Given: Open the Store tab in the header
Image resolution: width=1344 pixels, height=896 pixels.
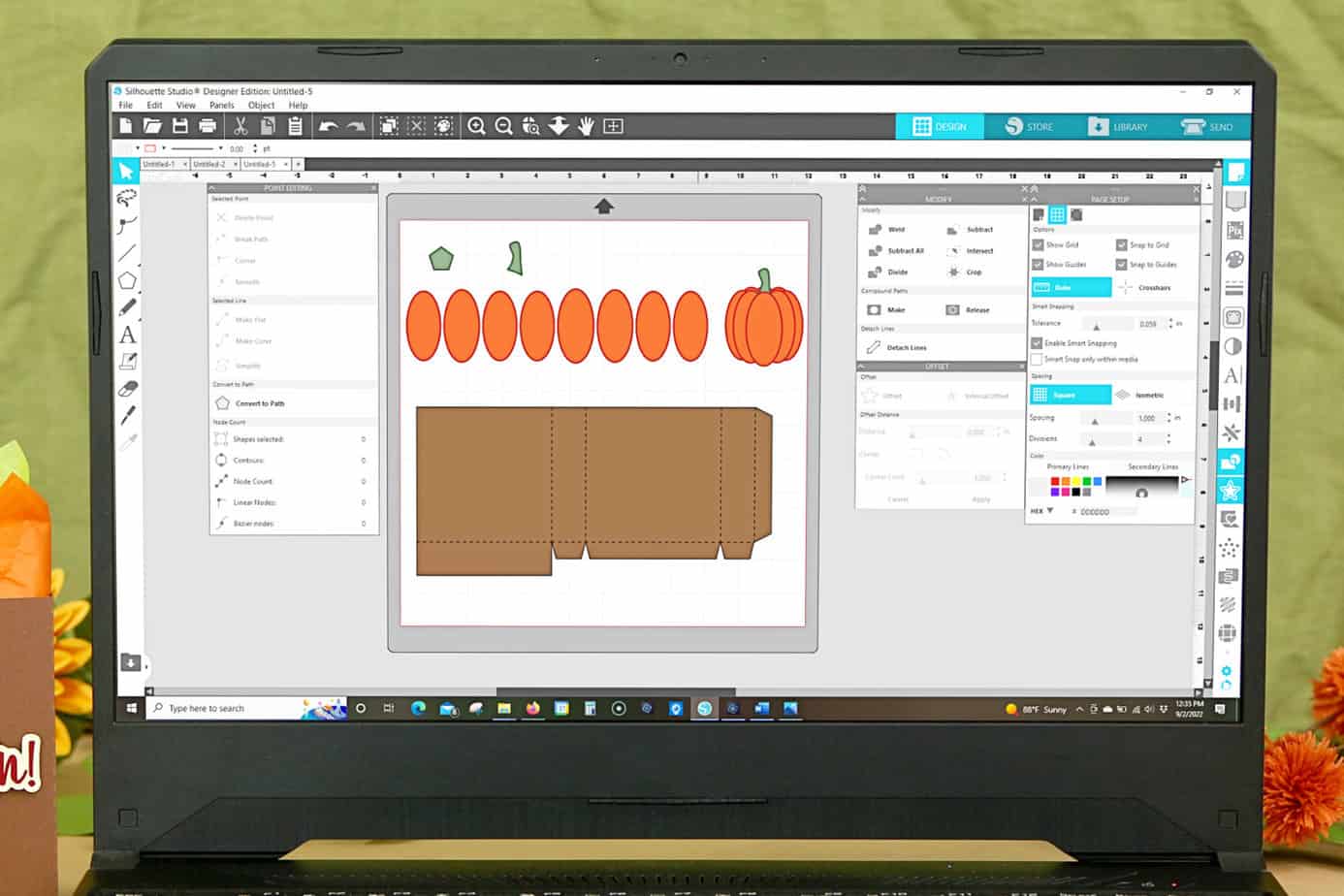Looking at the screenshot, I should (1031, 126).
